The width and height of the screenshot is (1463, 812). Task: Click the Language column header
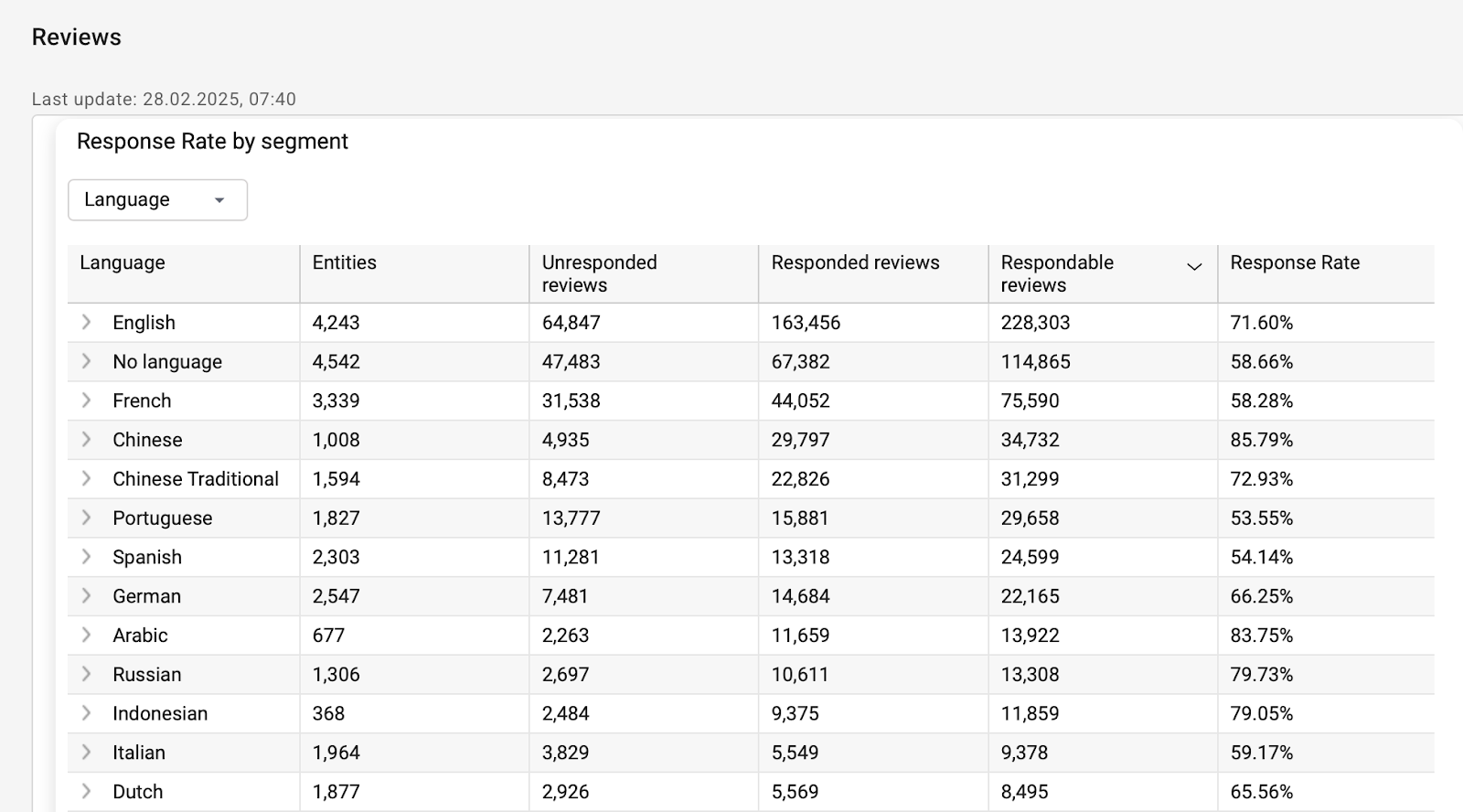coord(123,262)
